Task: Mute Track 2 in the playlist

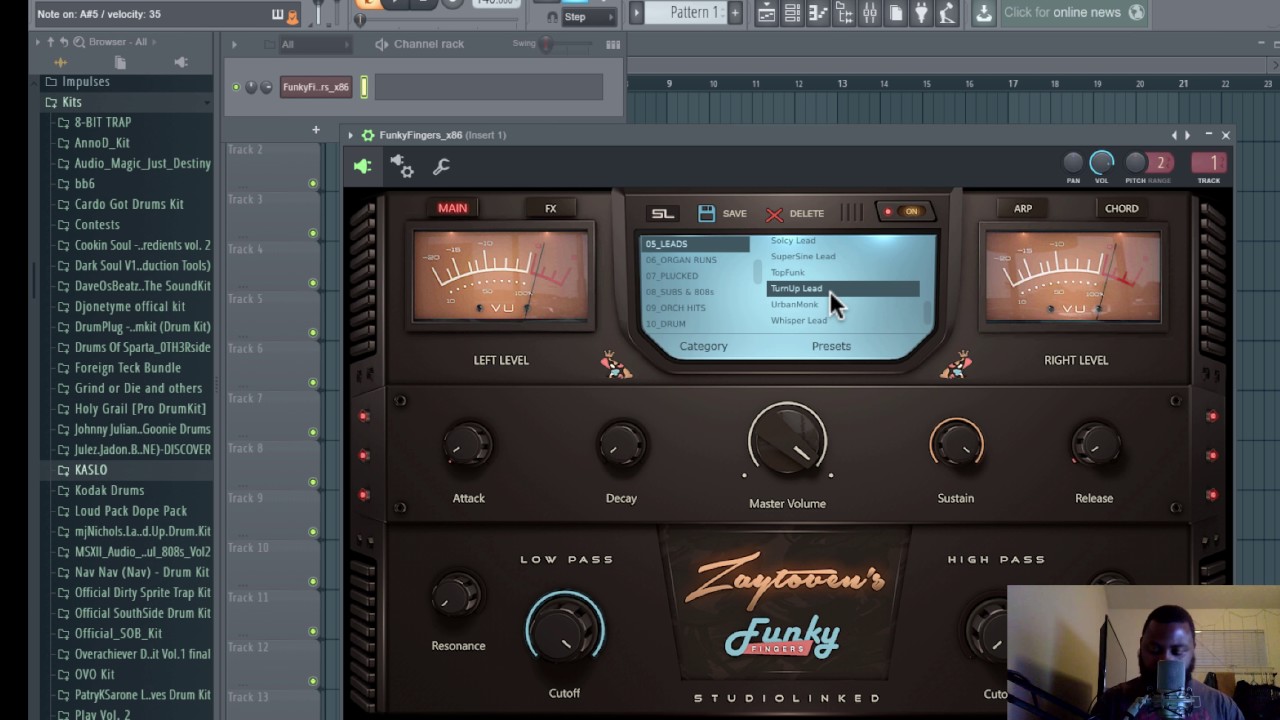Action: (313, 184)
